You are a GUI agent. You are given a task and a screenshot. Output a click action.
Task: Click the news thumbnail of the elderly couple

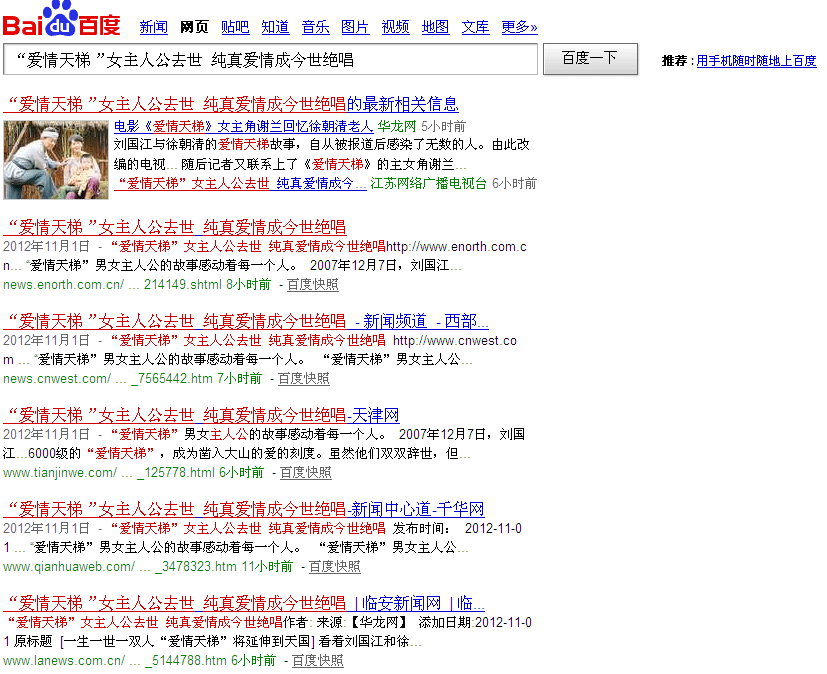[x=56, y=159]
